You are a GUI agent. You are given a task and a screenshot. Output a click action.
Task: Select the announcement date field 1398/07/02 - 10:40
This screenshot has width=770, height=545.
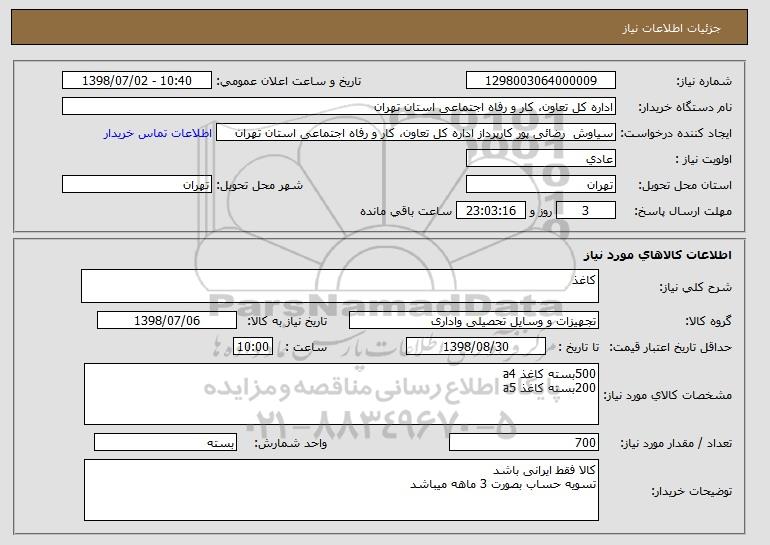click(137, 81)
